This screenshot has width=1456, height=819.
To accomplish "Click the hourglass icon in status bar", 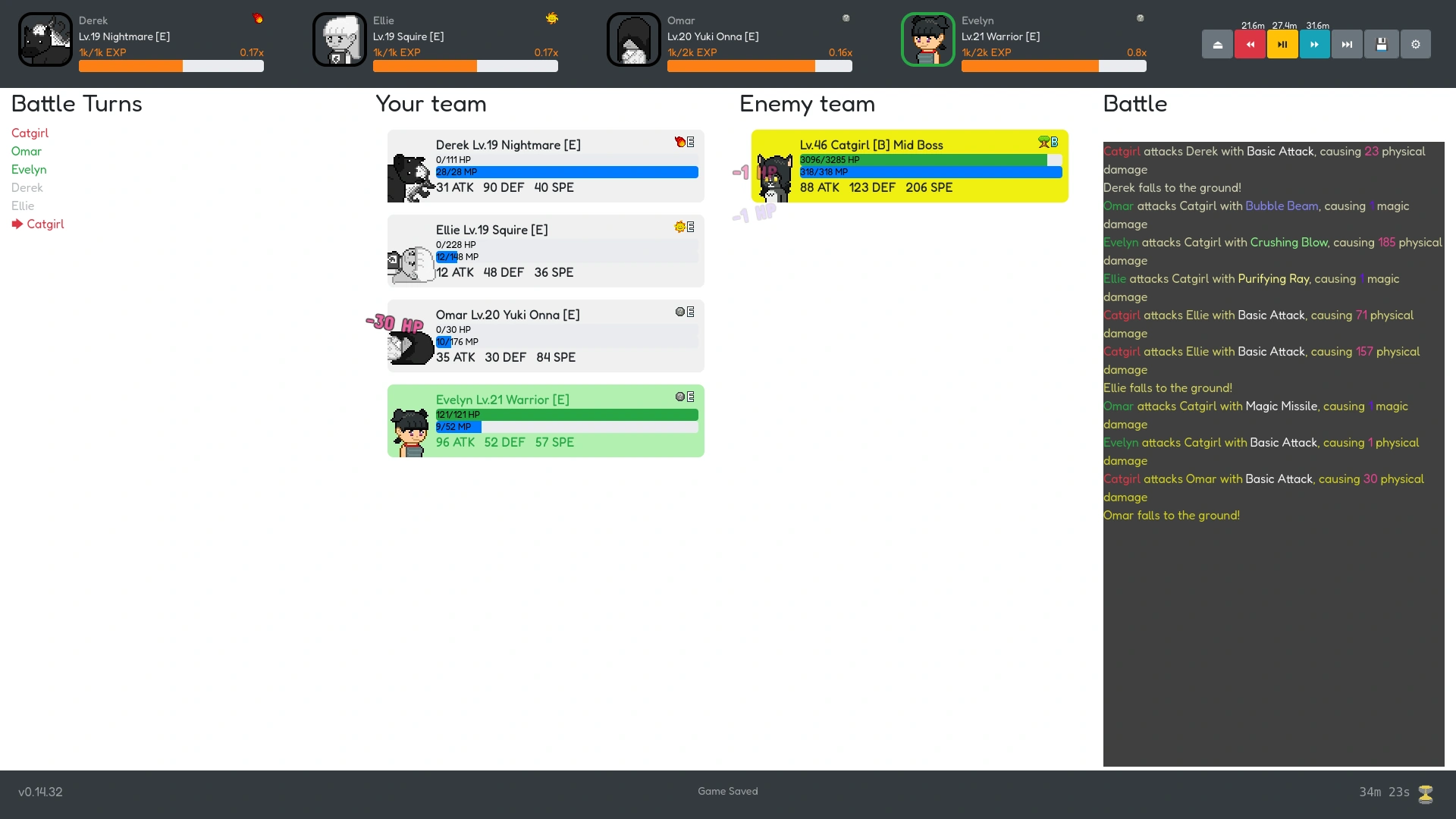I will [1425, 793].
